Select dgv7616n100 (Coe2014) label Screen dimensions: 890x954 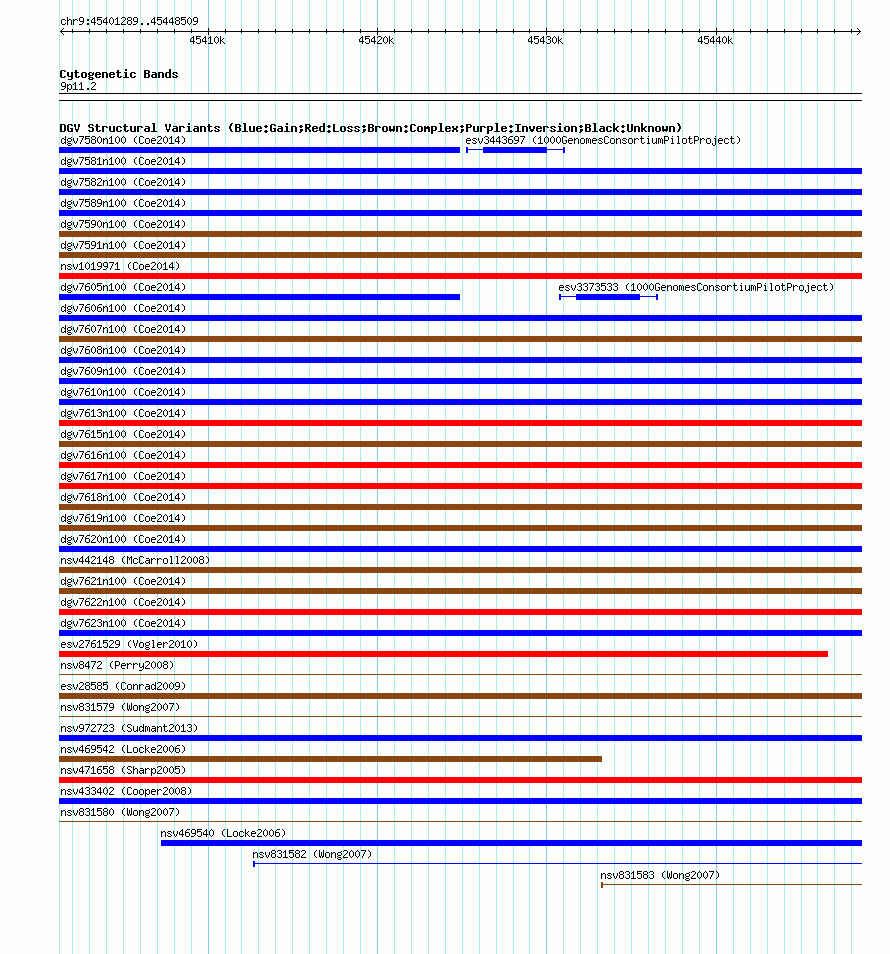[123, 455]
